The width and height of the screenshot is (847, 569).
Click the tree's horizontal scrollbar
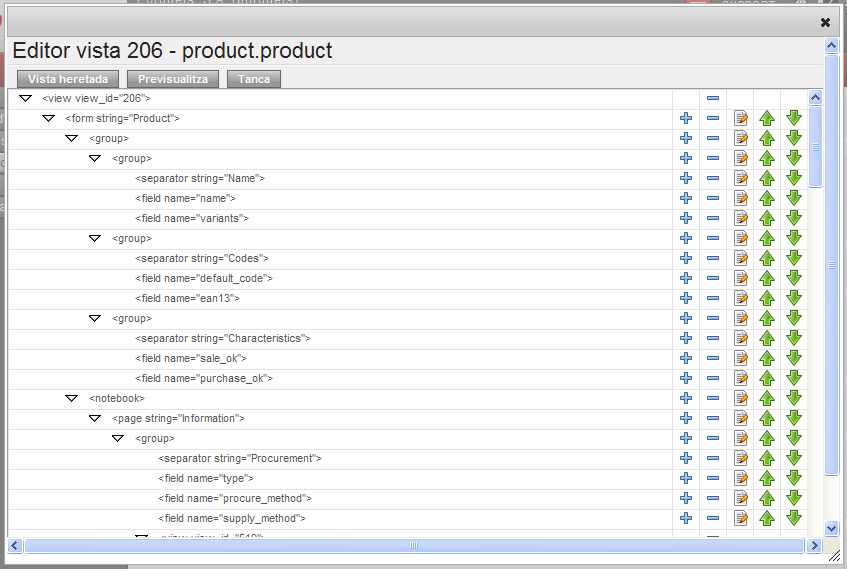click(414, 546)
